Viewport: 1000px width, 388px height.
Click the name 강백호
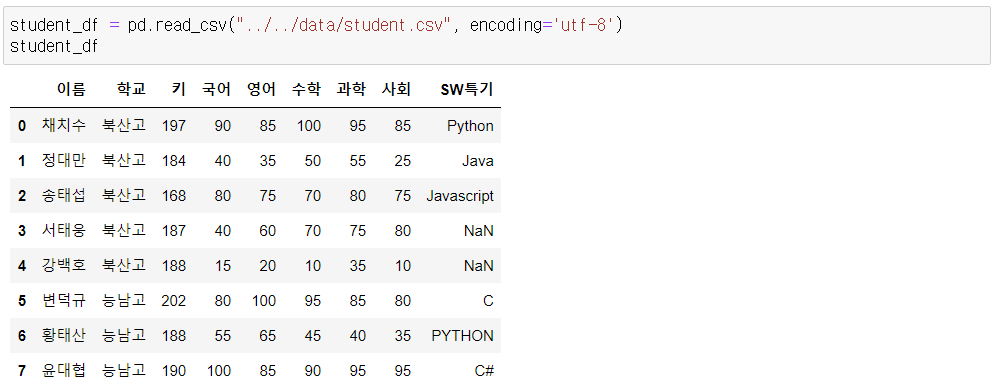64,265
